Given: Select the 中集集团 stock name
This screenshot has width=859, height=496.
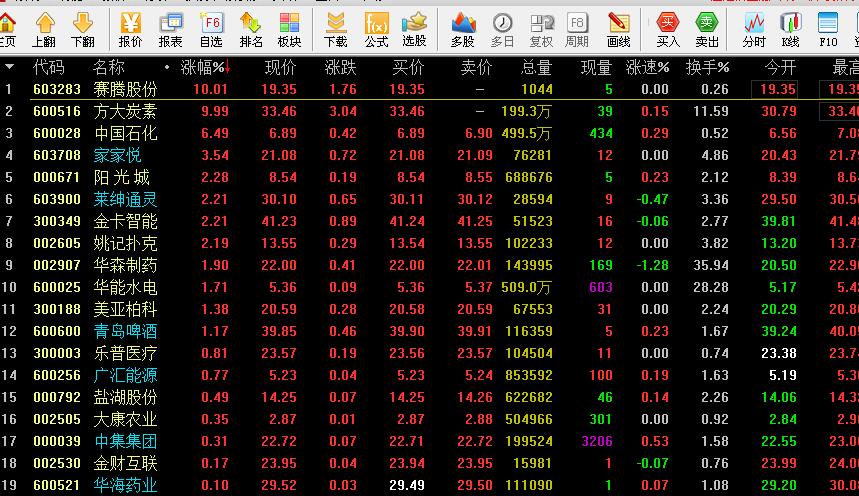Looking at the screenshot, I should tap(125, 441).
